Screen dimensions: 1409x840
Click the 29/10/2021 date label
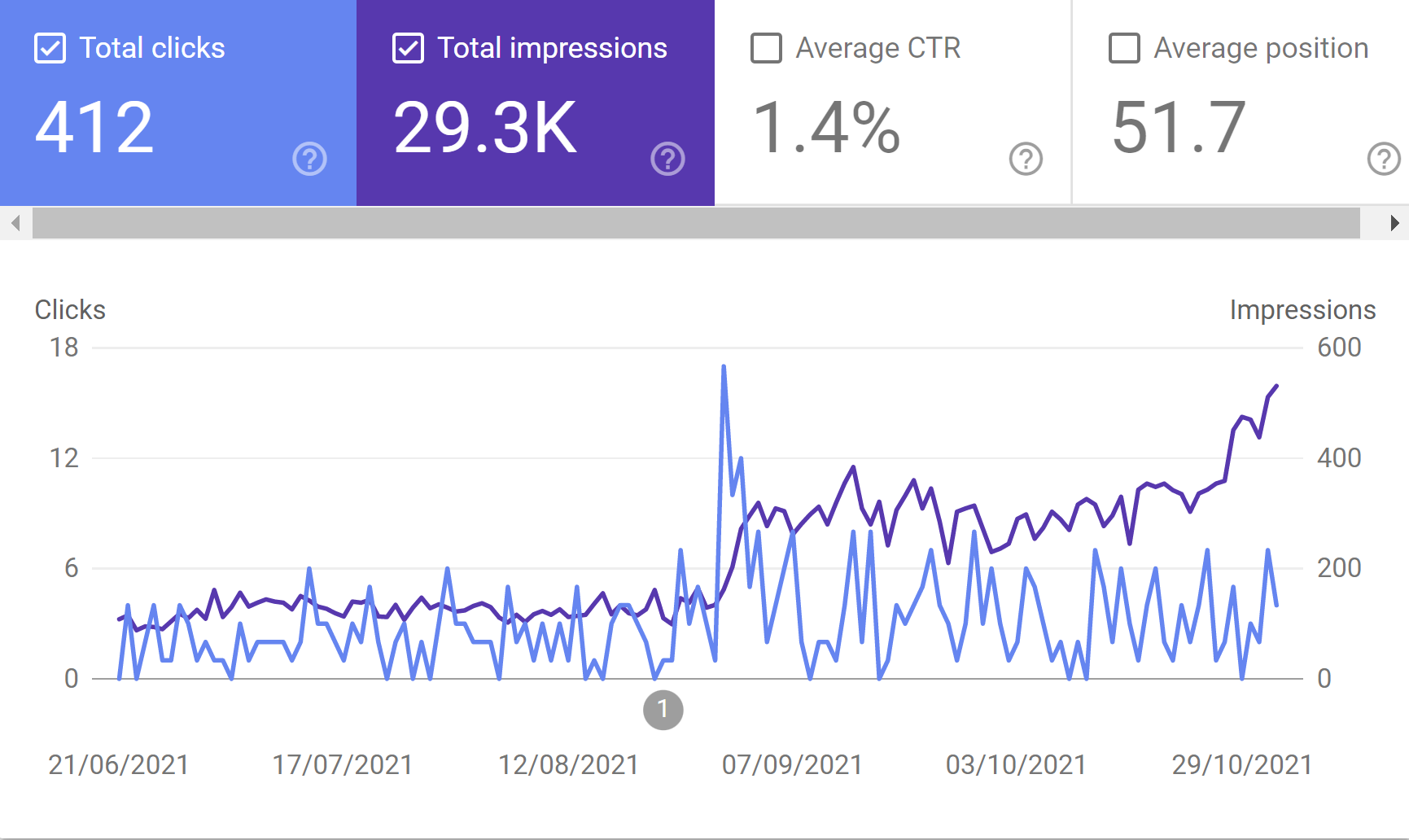1242,765
